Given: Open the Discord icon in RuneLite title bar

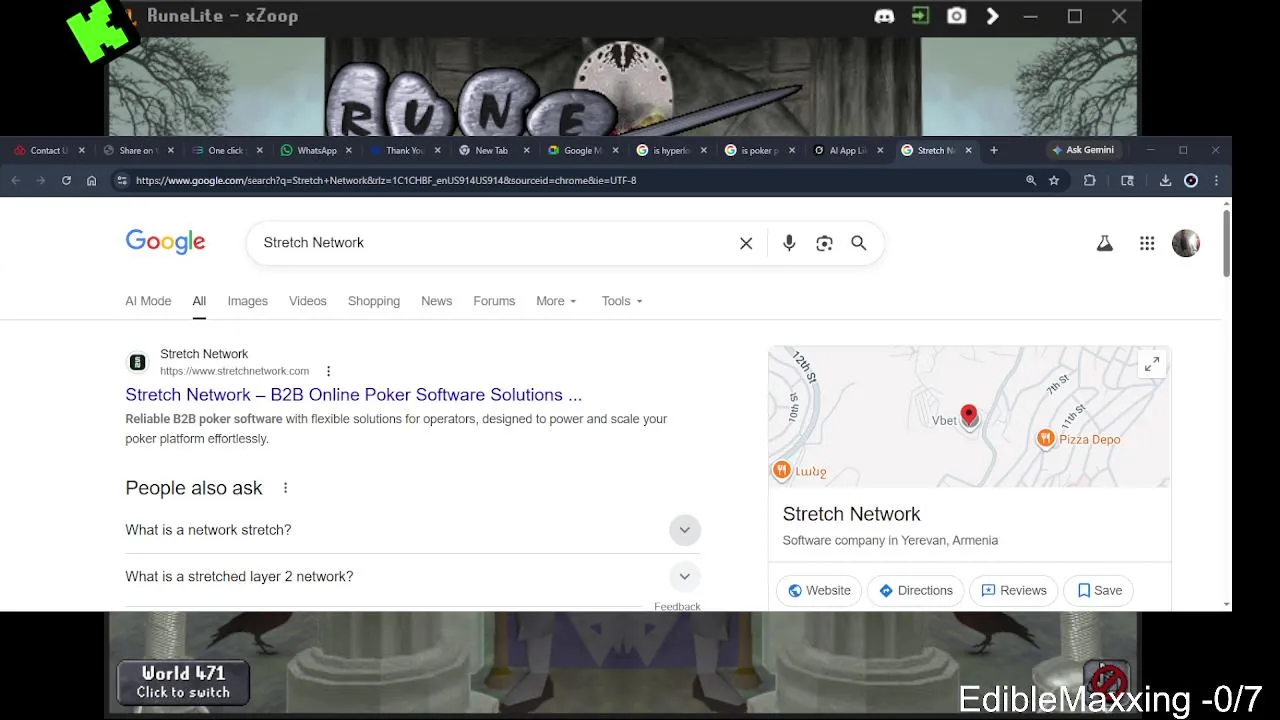Looking at the screenshot, I should coord(884,16).
